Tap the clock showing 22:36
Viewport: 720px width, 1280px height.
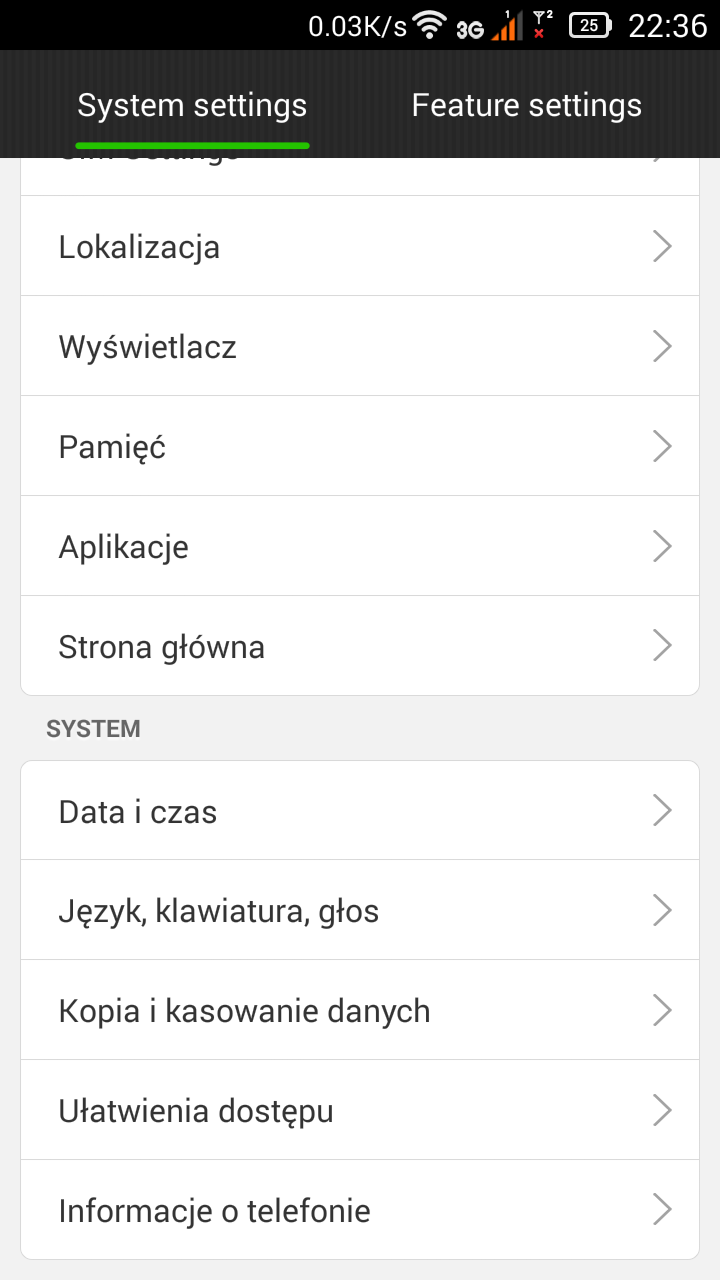pyautogui.click(x=667, y=25)
